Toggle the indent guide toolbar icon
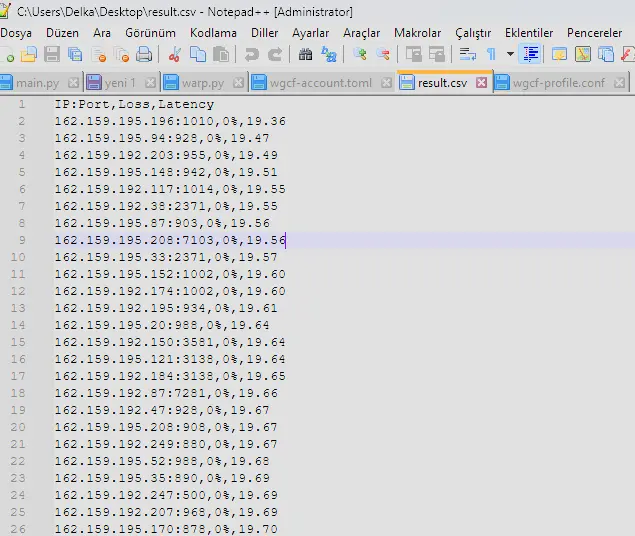The image size is (635, 536). [531, 54]
